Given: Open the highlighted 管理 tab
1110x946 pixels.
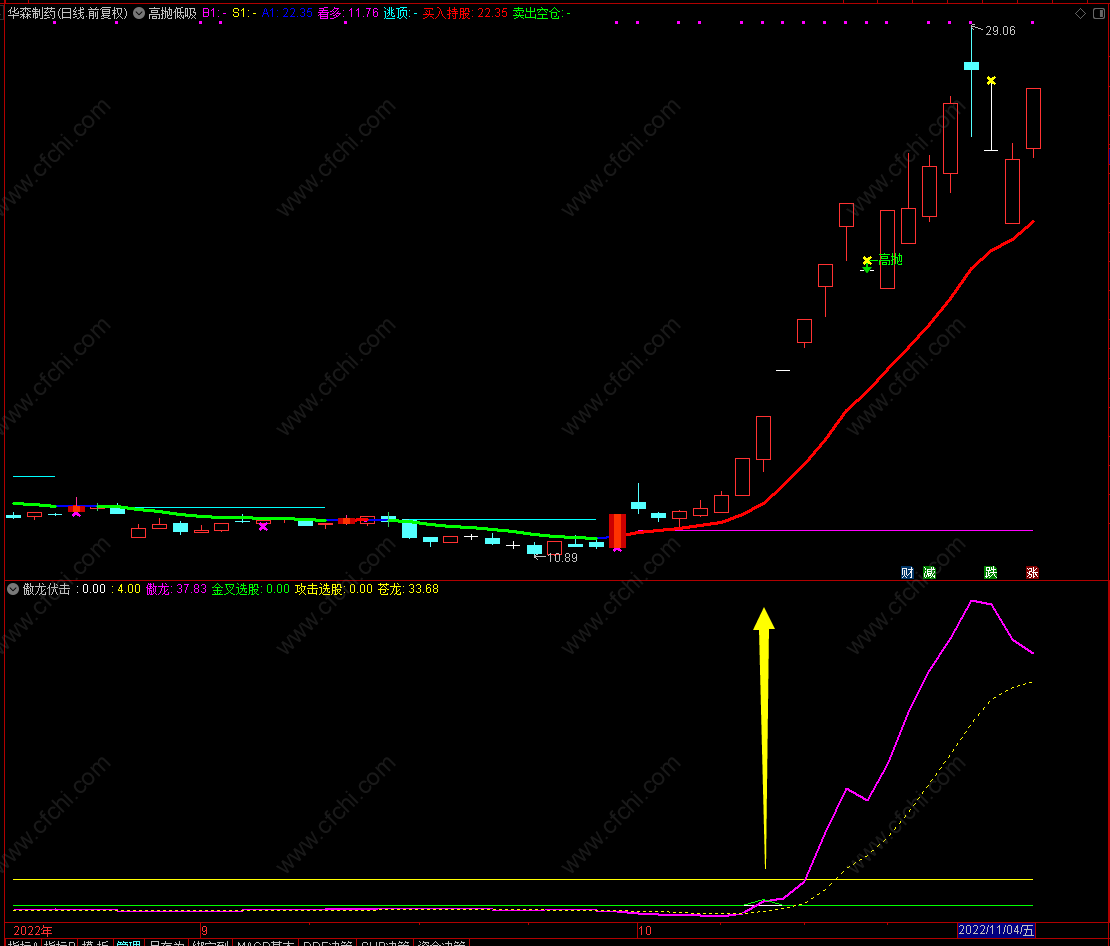Looking at the screenshot, I should coord(129,942).
